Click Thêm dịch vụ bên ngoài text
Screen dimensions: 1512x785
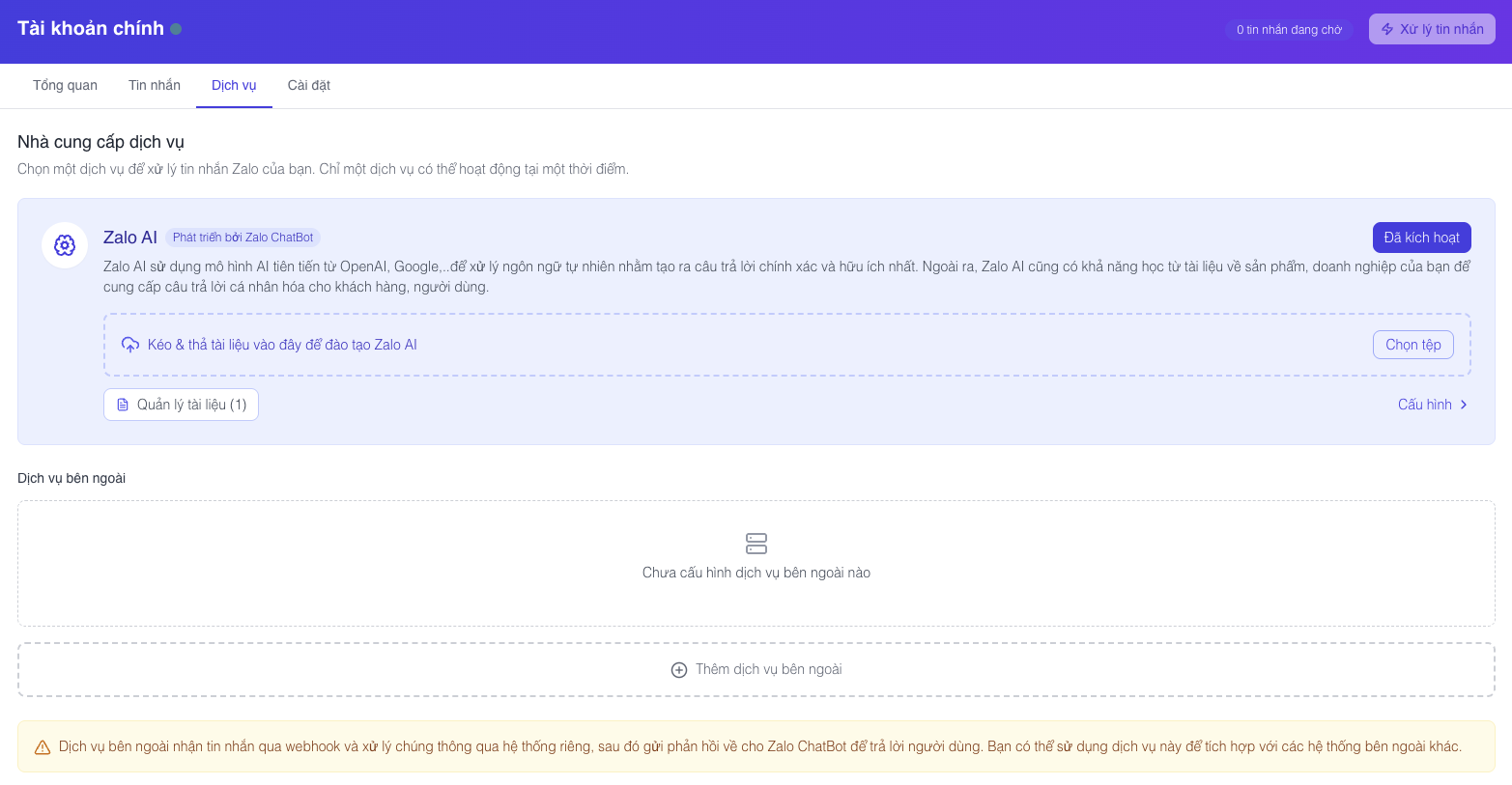pyautogui.click(x=768, y=669)
